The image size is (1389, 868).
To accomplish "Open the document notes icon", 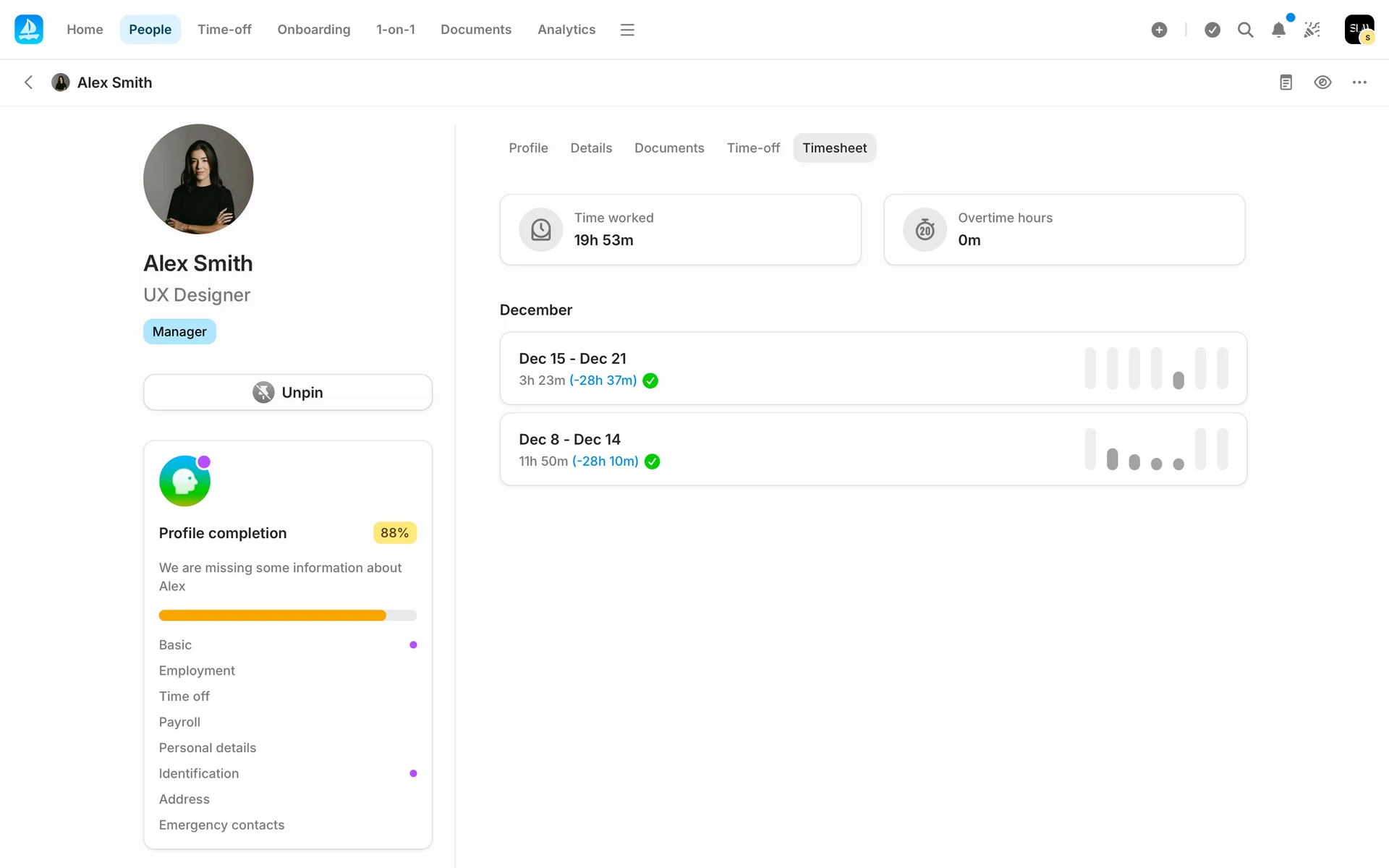I will pos(1286,82).
